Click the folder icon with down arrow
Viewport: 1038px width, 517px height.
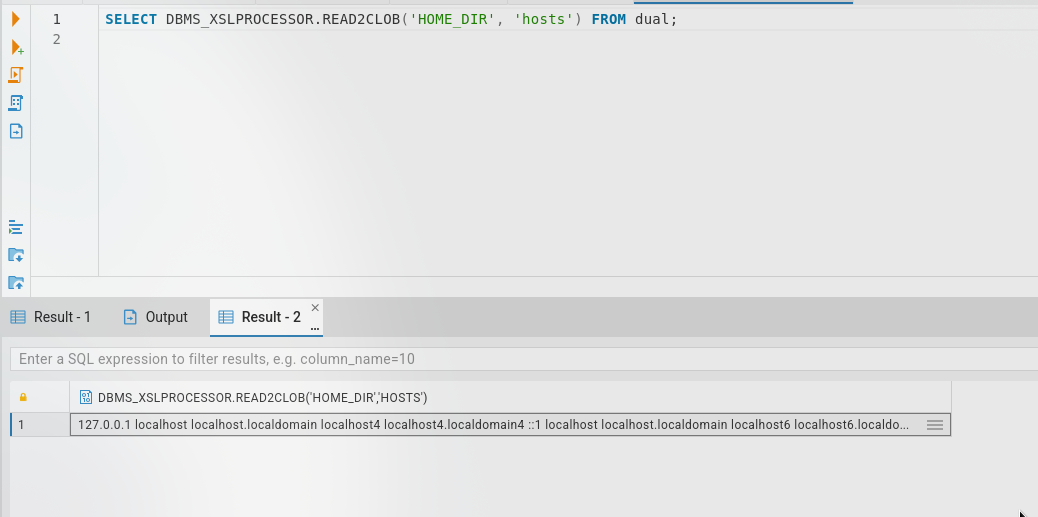16,255
